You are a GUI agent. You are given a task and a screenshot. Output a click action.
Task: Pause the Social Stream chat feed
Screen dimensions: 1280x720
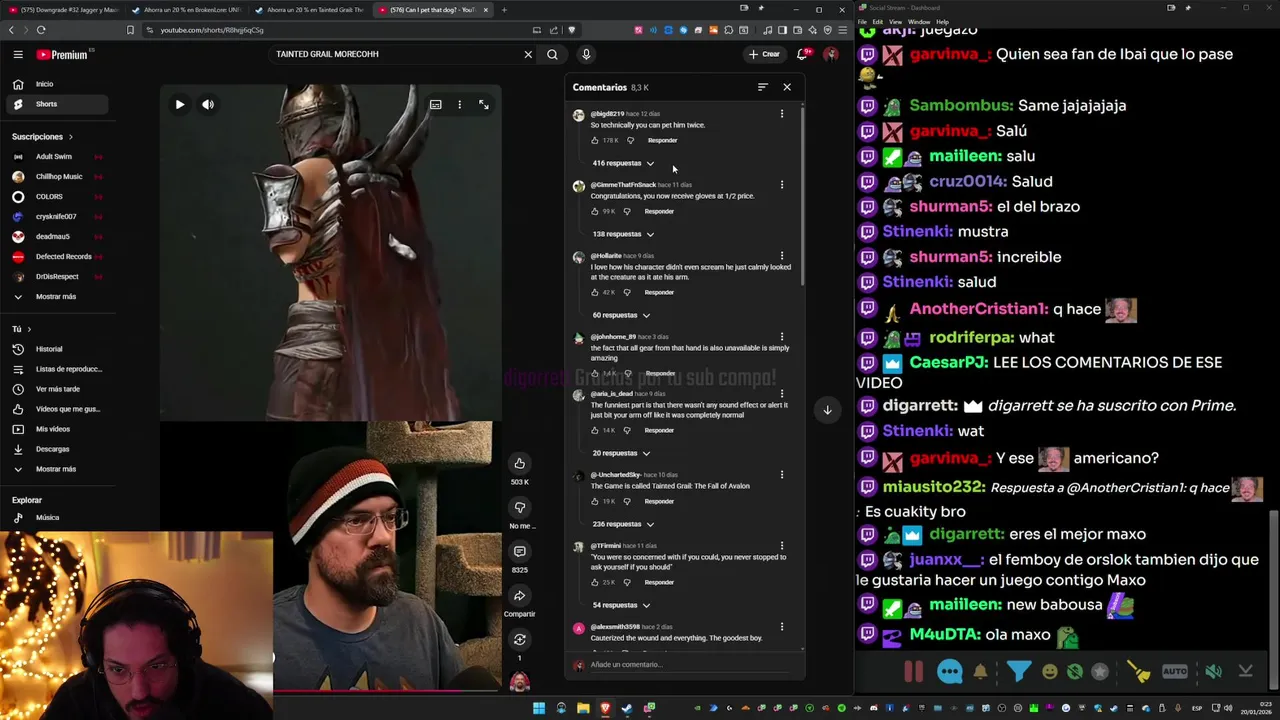tap(914, 672)
